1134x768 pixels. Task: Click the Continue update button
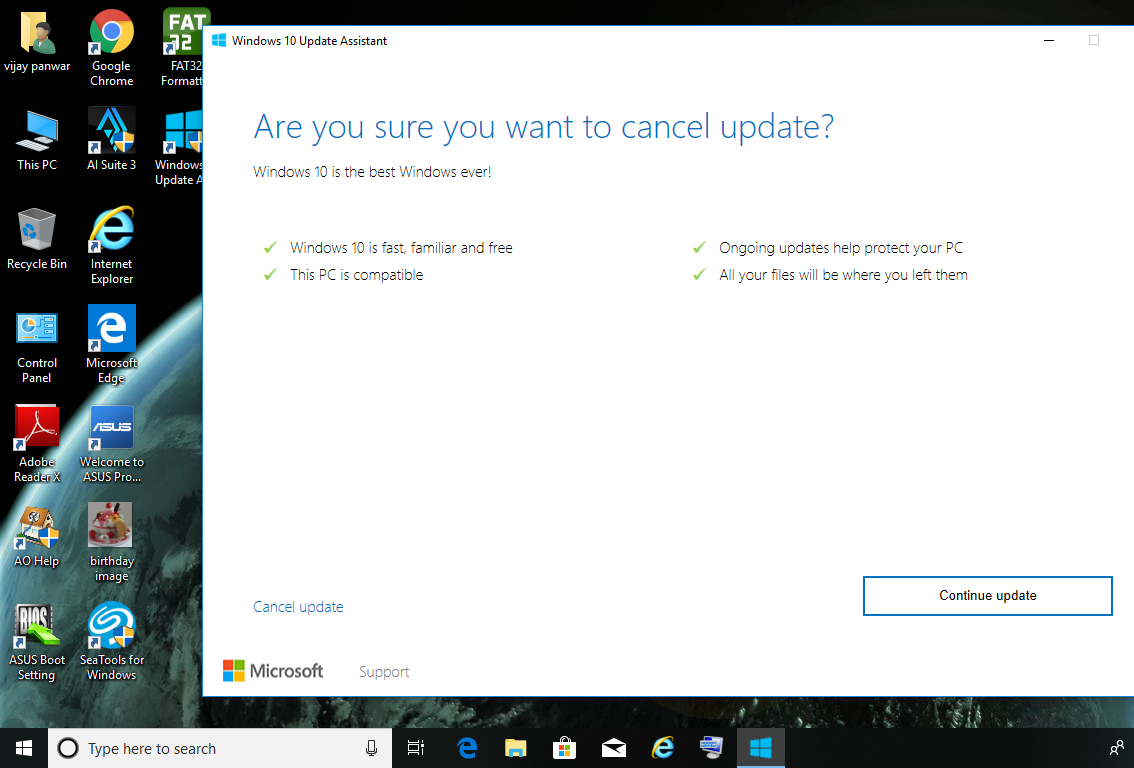(x=987, y=596)
